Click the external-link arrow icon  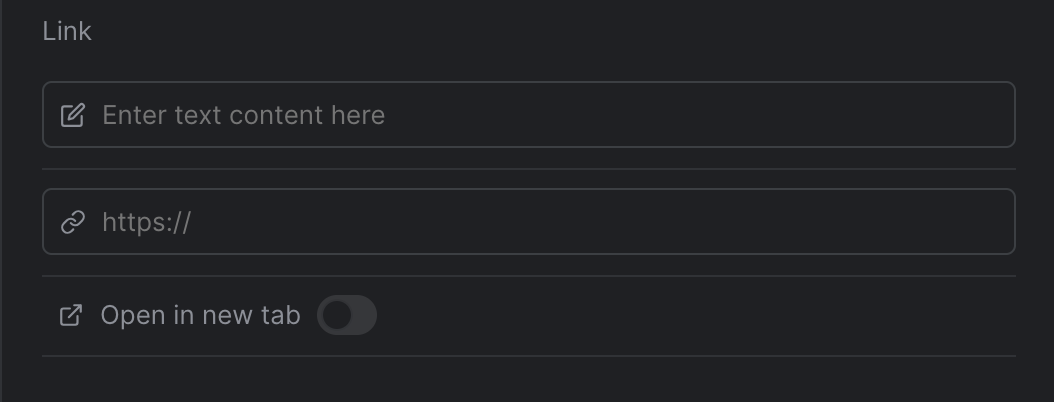coord(71,315)
